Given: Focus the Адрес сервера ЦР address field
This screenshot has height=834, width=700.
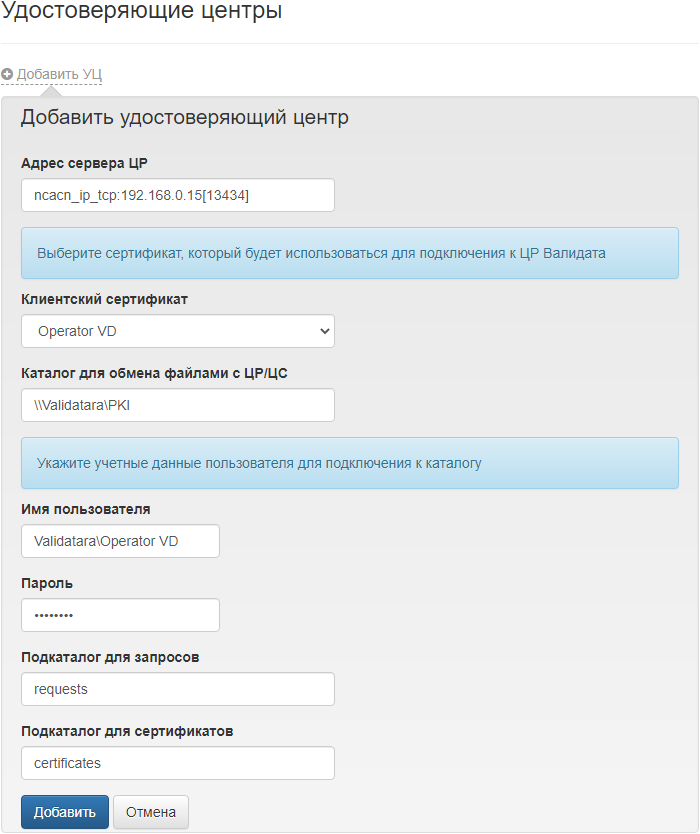Looking at the screenshot, I should click(177, 195).
